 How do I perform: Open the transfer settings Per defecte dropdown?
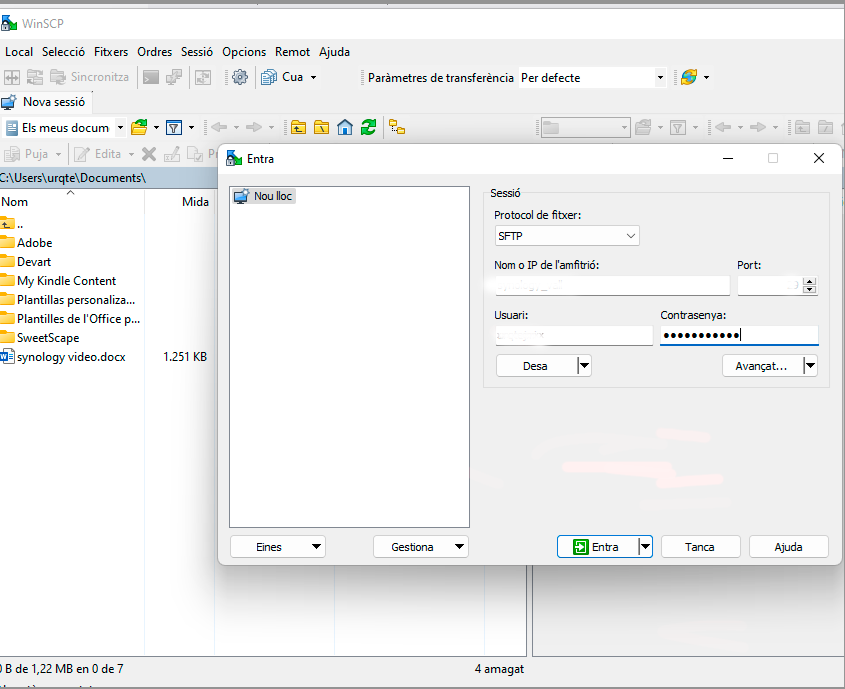coord(592,77)
